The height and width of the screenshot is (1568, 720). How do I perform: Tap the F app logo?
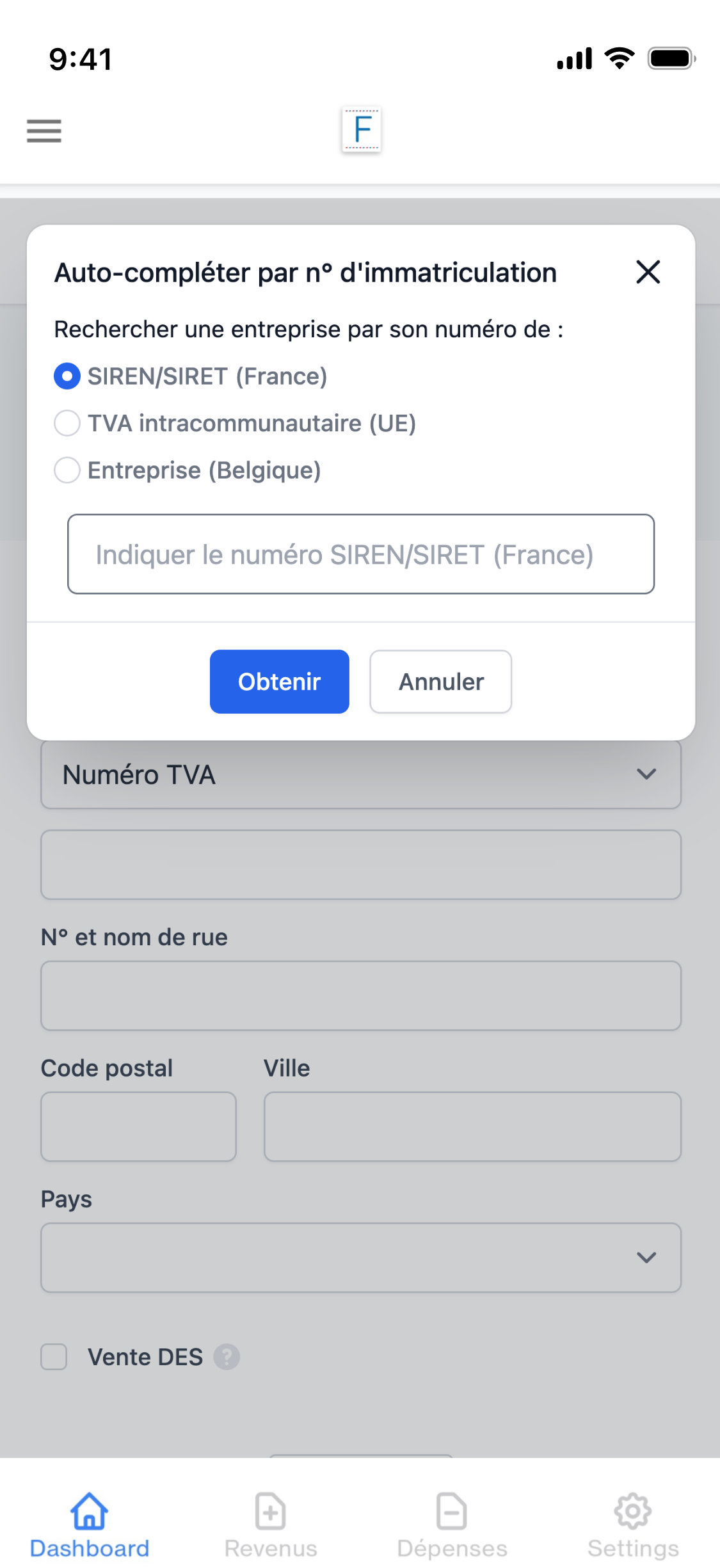pos(362,129)
